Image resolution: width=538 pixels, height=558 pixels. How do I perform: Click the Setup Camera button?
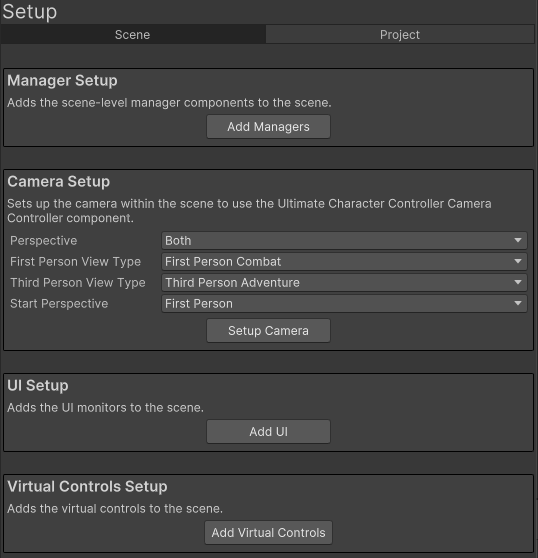tap(268, 331)
